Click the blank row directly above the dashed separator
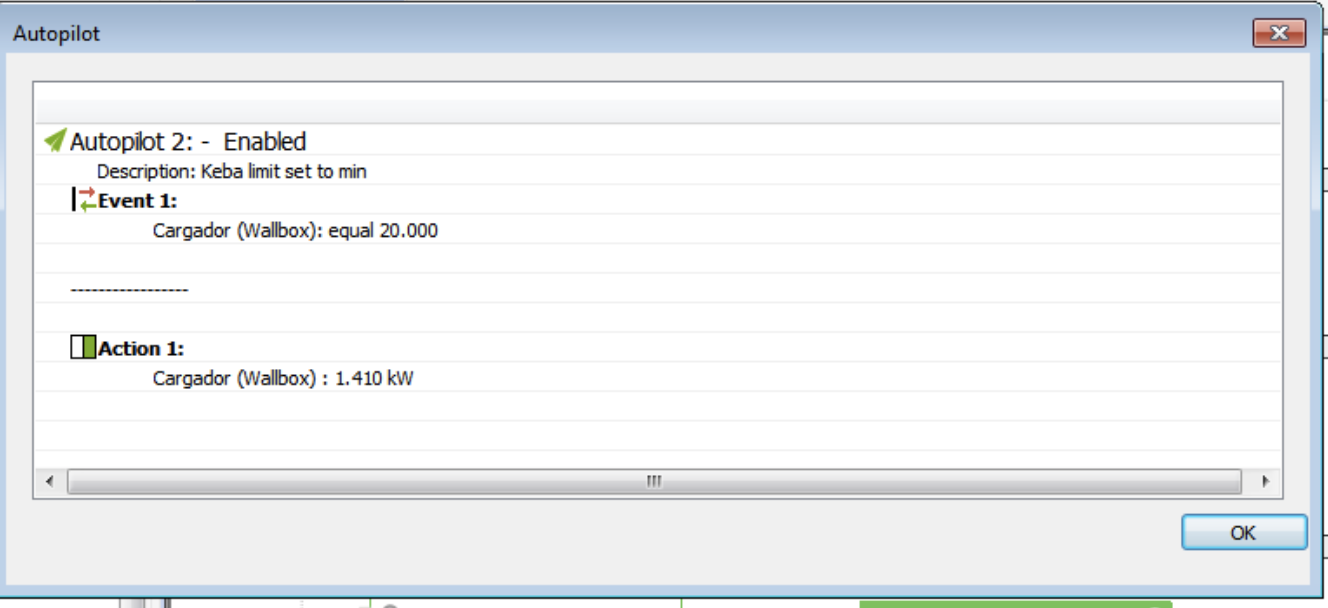This screenshot has width=1328, height=608. [x=658, y=259]
